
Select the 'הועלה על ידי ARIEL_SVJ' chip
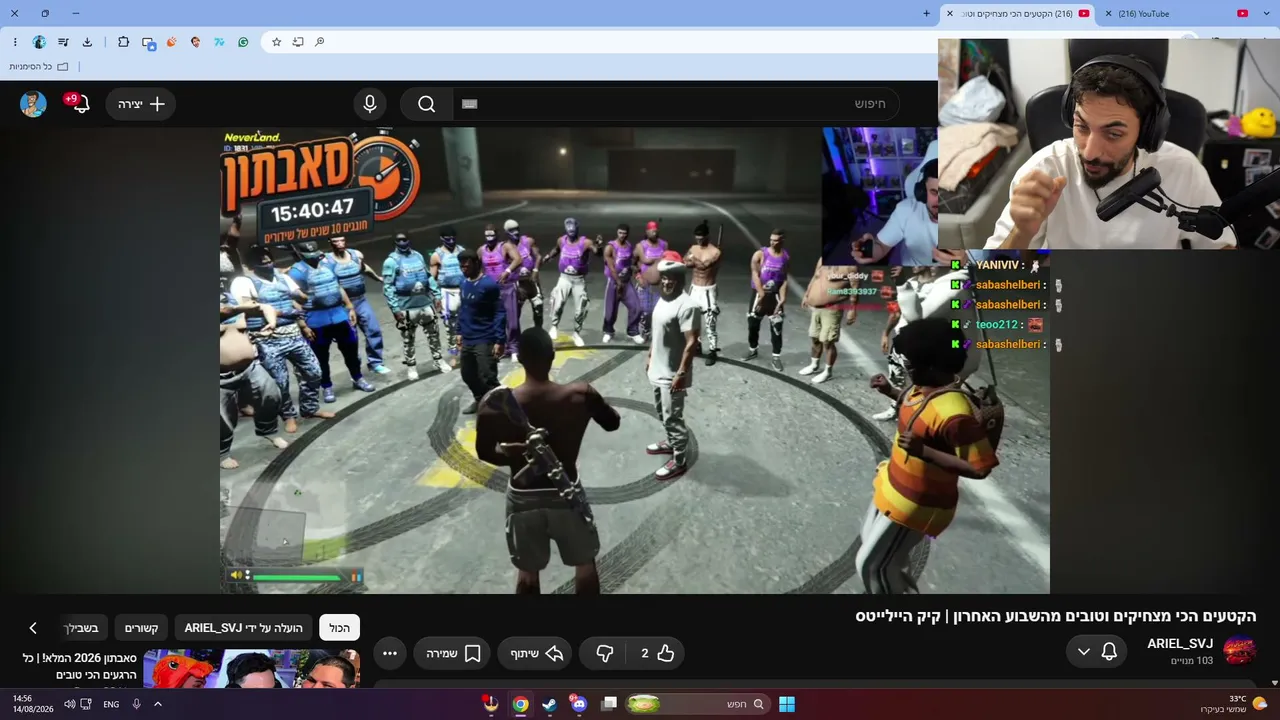coord(243,628)
